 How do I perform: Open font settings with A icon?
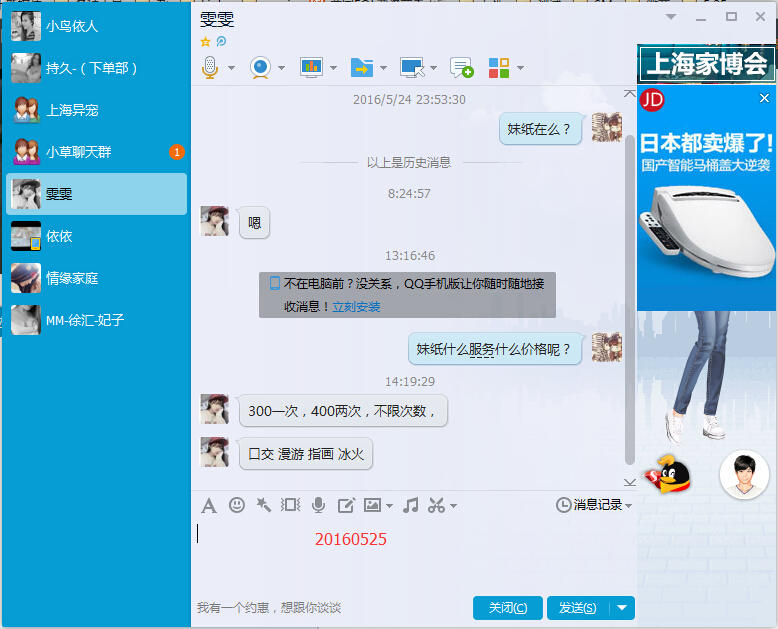(x=209, y=506)
